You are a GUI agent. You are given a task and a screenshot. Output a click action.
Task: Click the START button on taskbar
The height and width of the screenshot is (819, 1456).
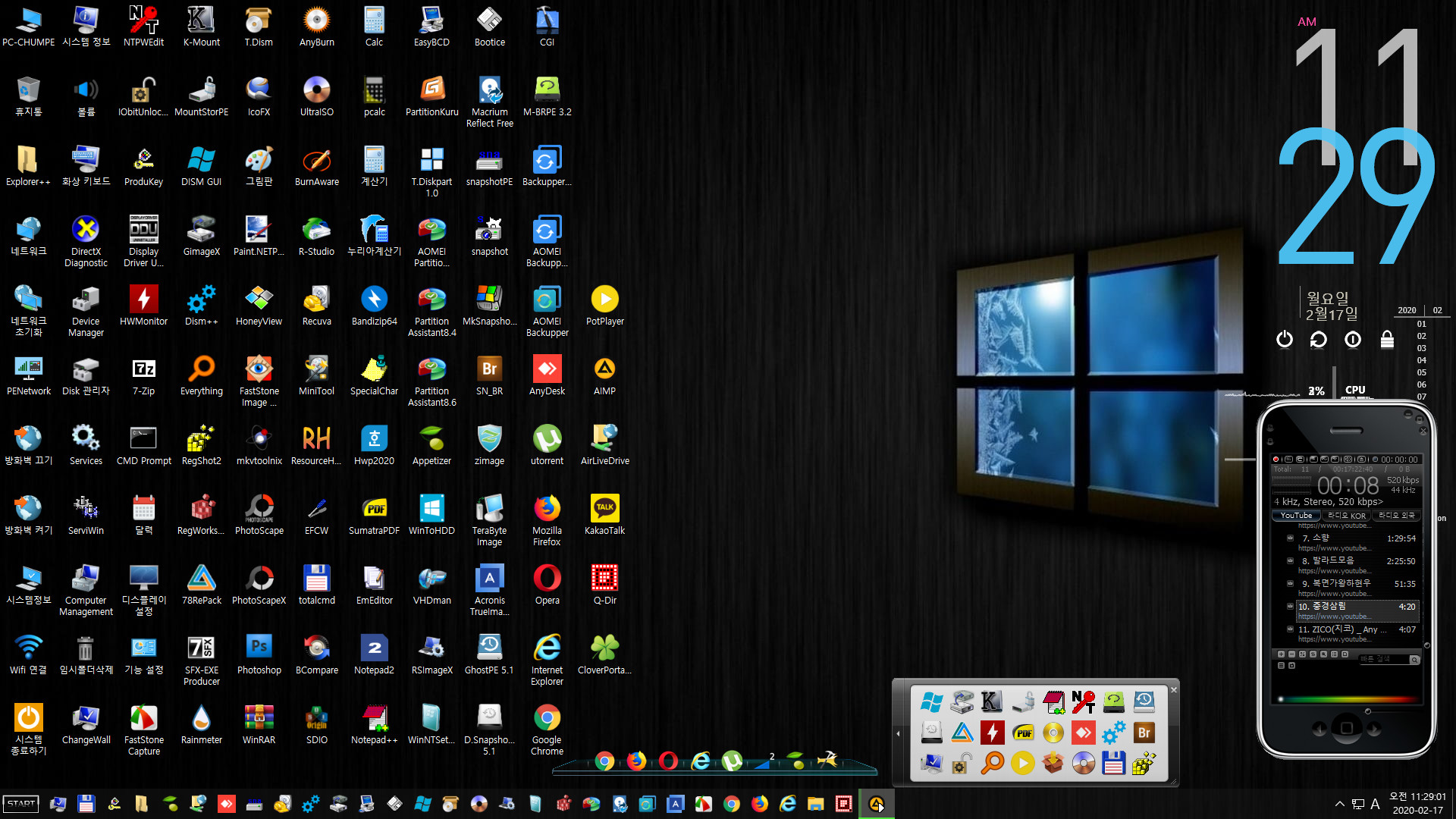point(21,804)
